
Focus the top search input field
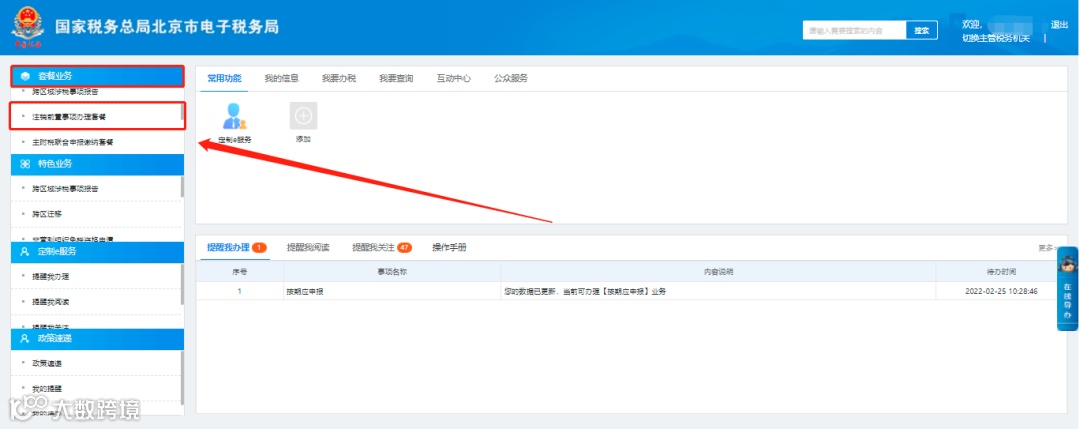pyautogui.click(x=854, y=30)
